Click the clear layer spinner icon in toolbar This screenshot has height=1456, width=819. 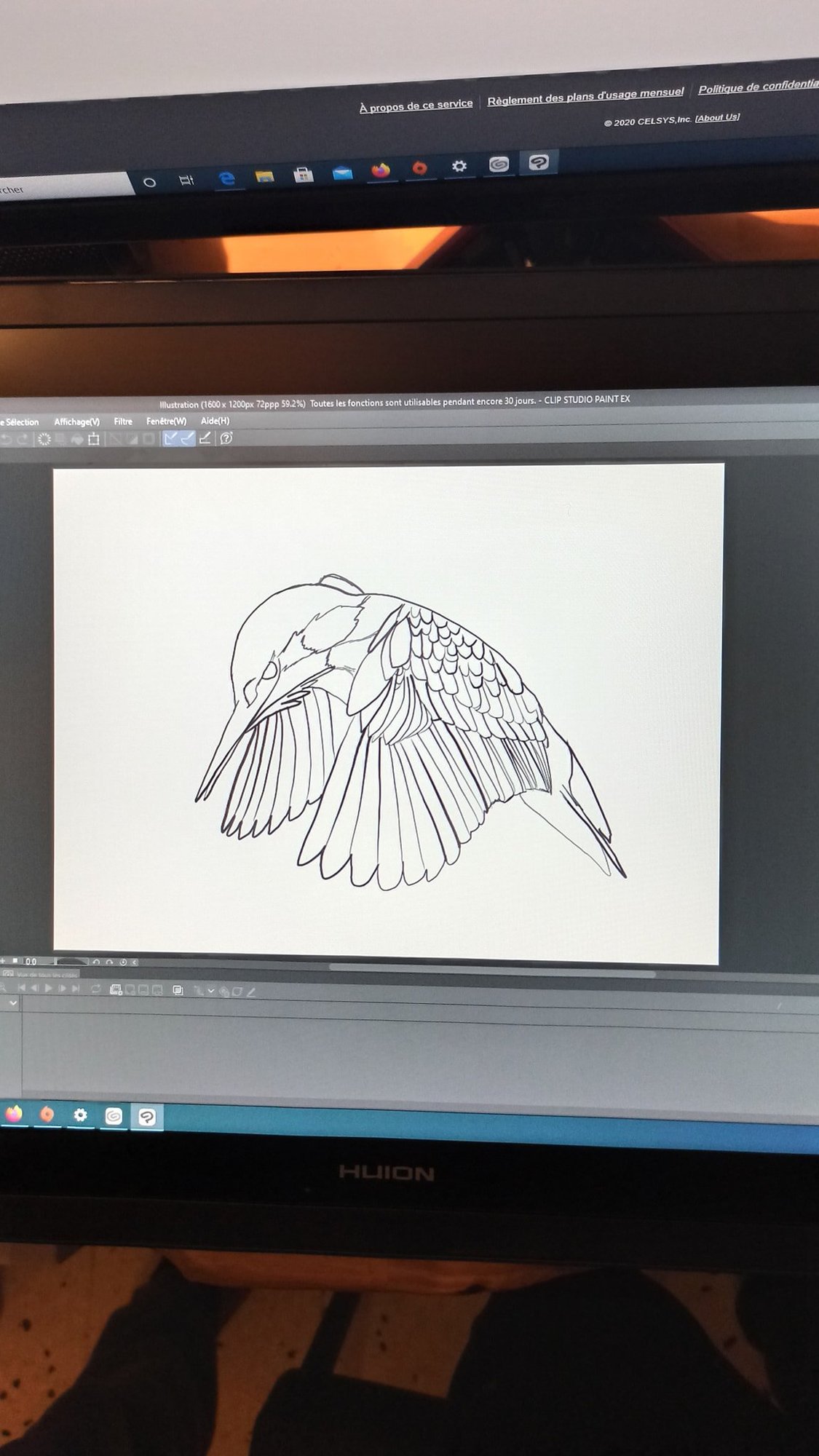(44, 439)
